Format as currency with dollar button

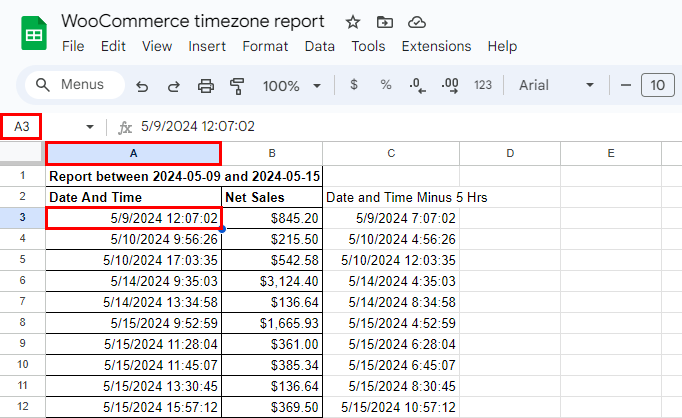(354, 85)
